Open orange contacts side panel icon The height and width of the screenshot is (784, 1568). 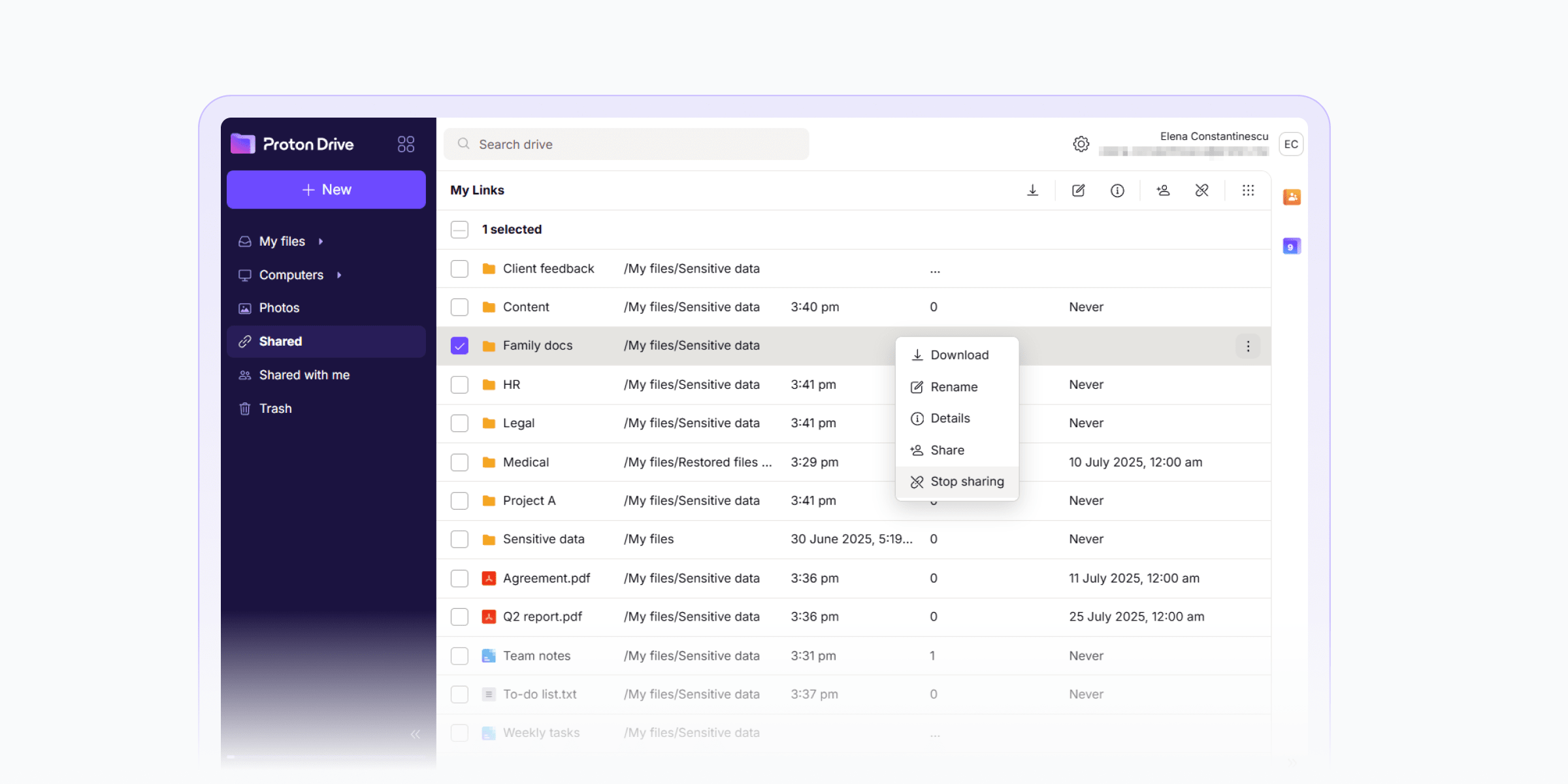tap(1292, 197)
